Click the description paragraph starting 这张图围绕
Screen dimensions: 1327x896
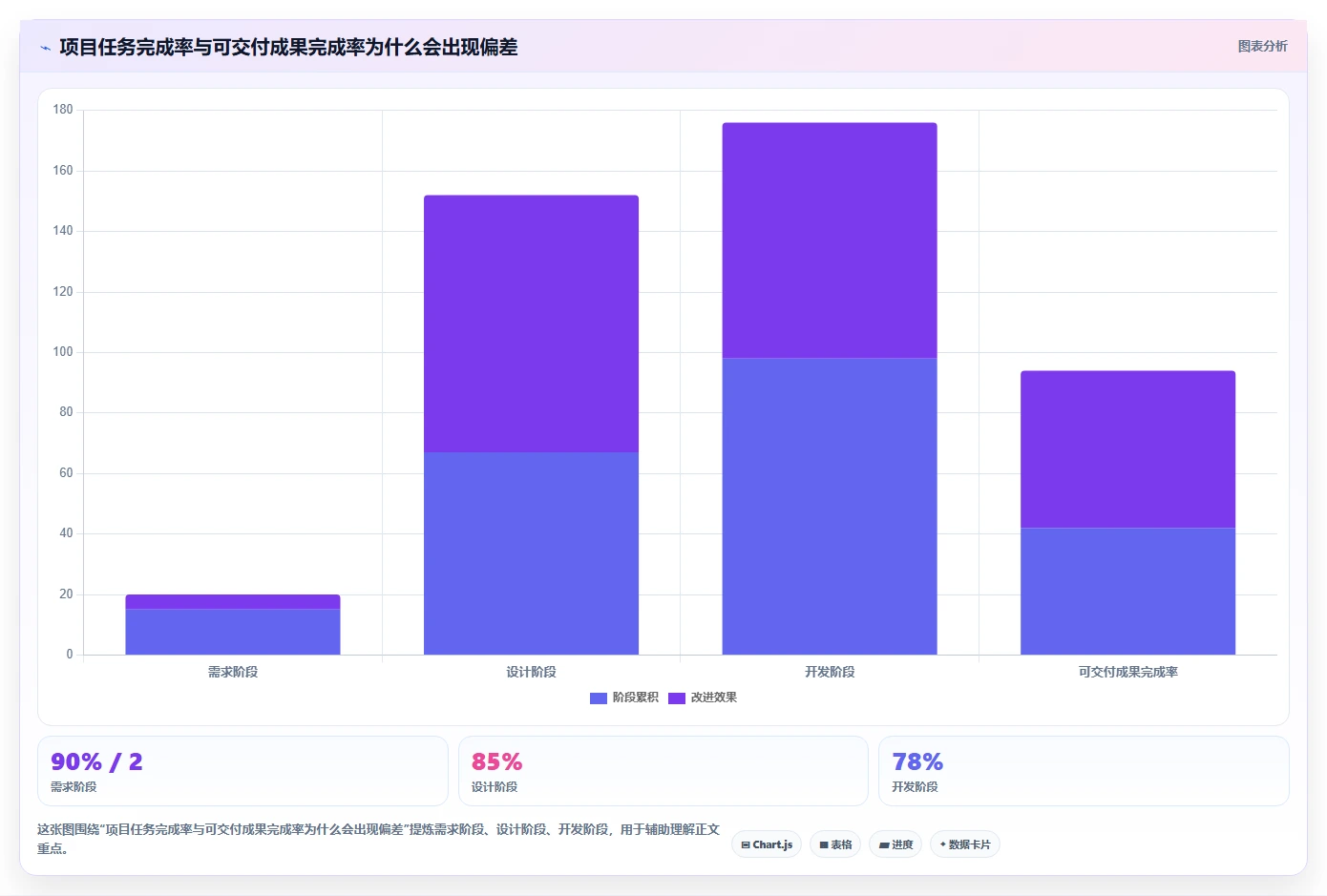tap(378, 839)
